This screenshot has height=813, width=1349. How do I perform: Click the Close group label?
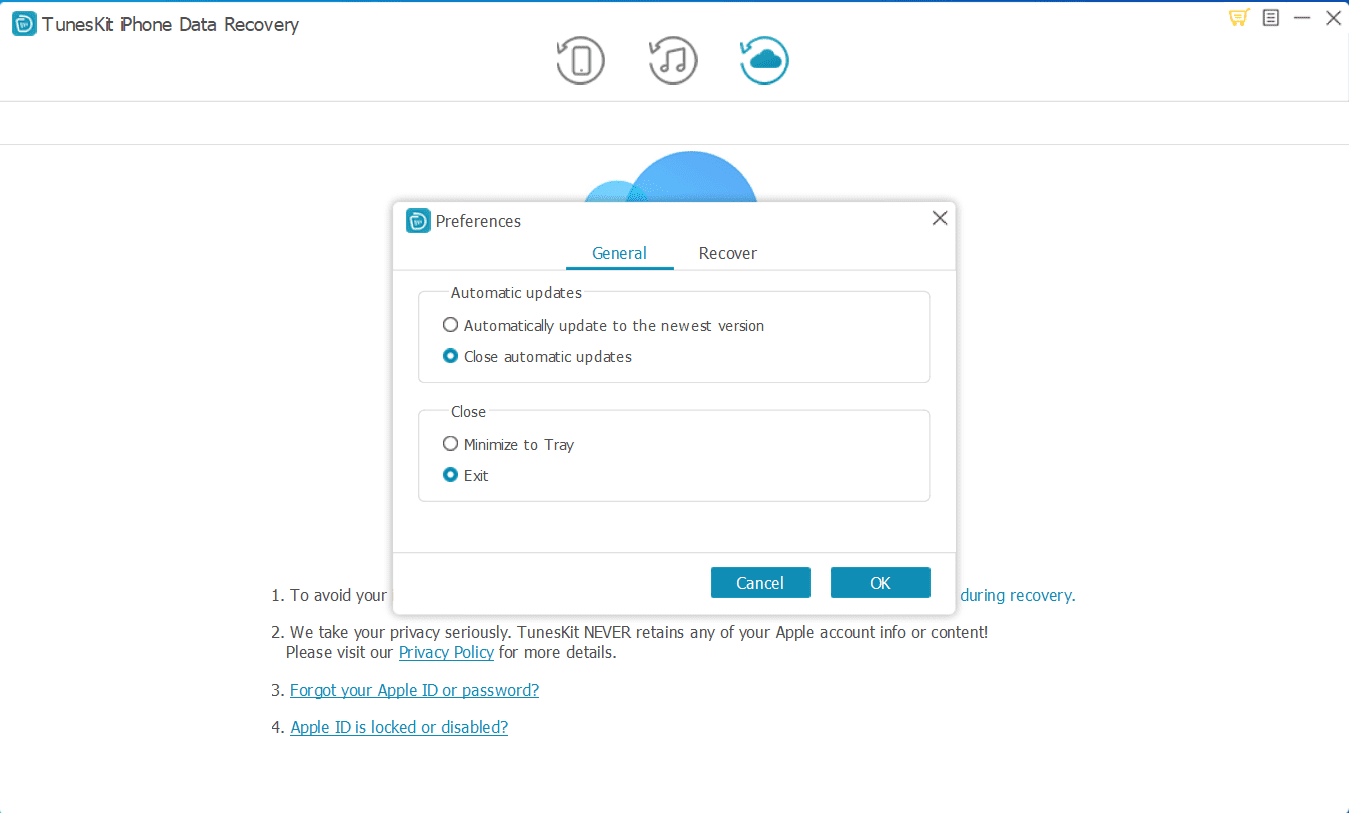point(468,412)
